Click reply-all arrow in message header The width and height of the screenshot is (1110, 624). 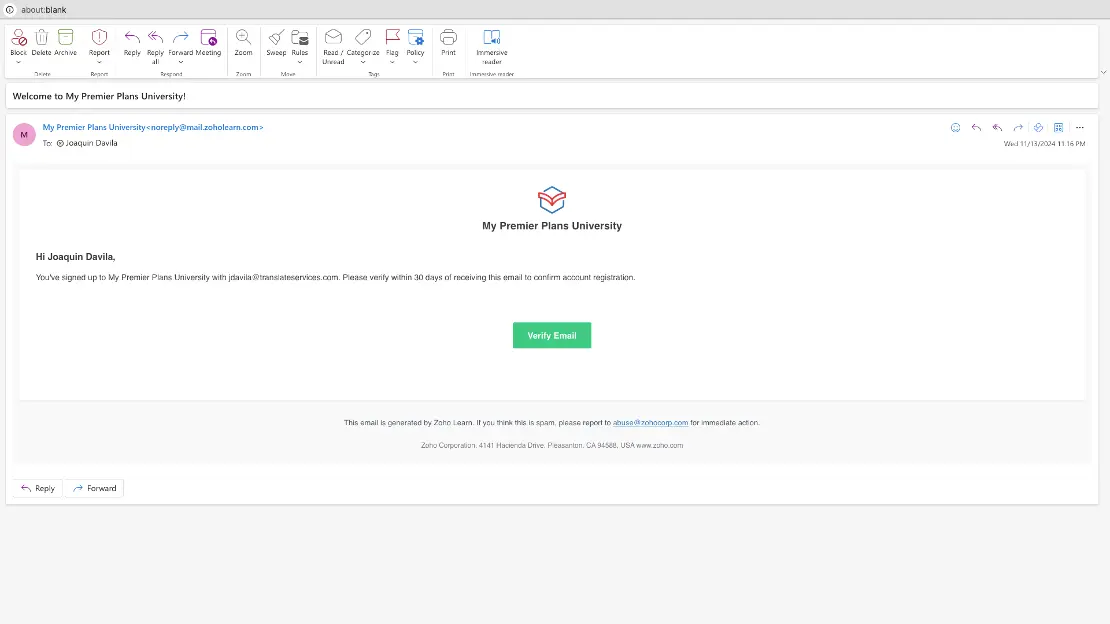coord(997,127)
